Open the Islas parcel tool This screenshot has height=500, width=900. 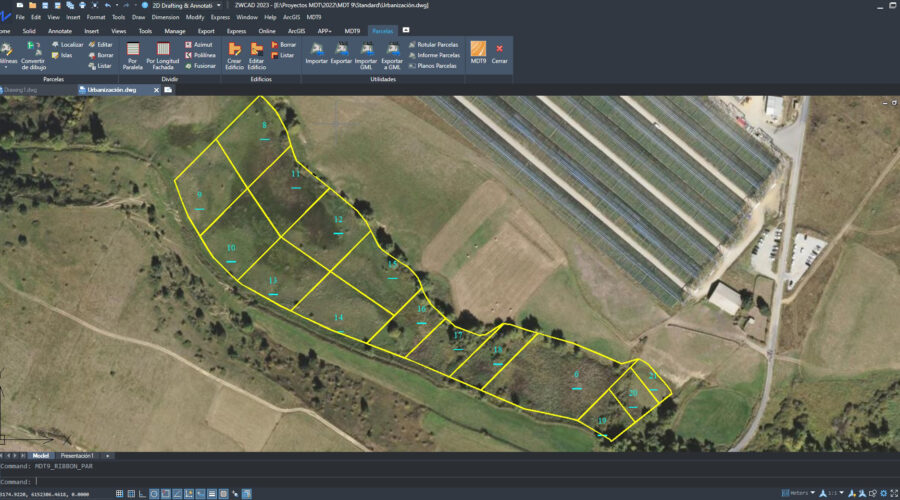pos(62,55)
